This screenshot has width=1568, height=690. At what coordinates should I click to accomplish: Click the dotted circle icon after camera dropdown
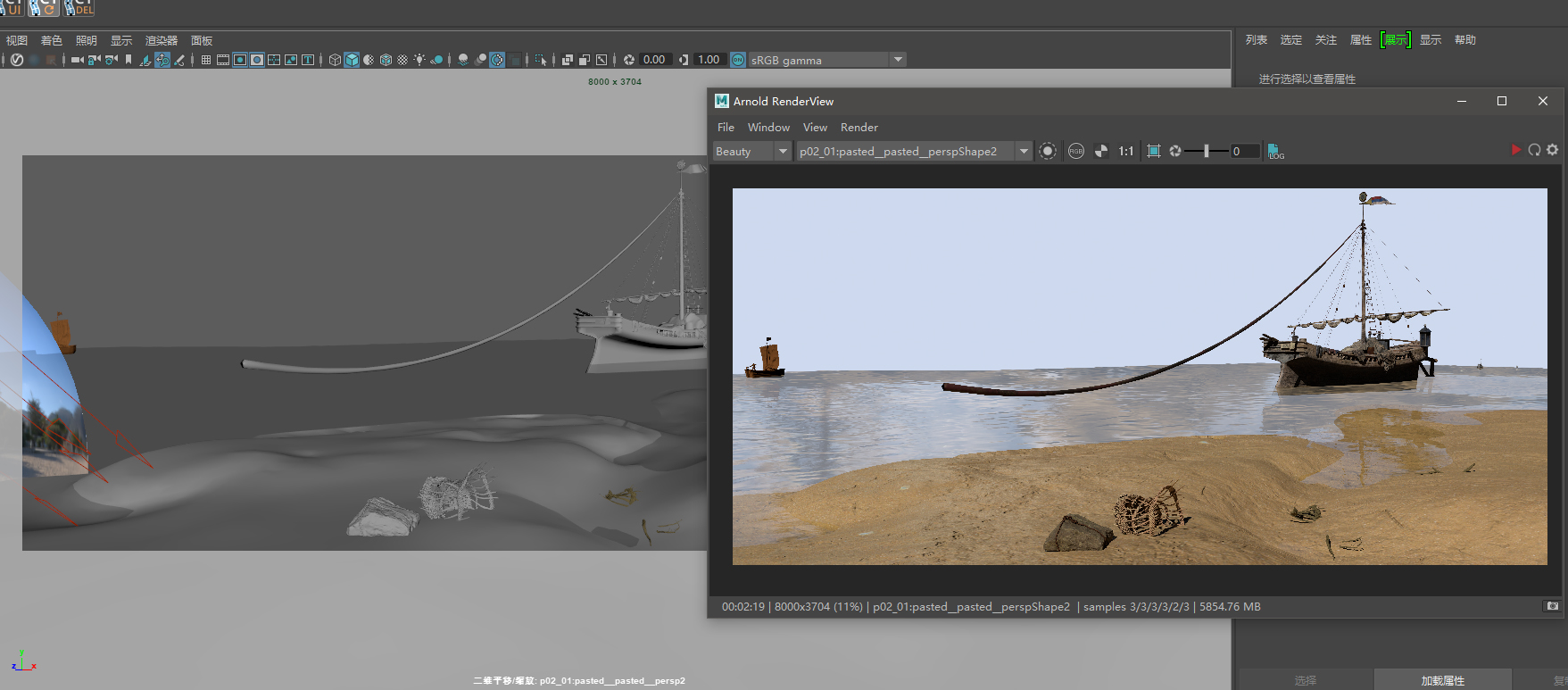[x=1048, y=151]
